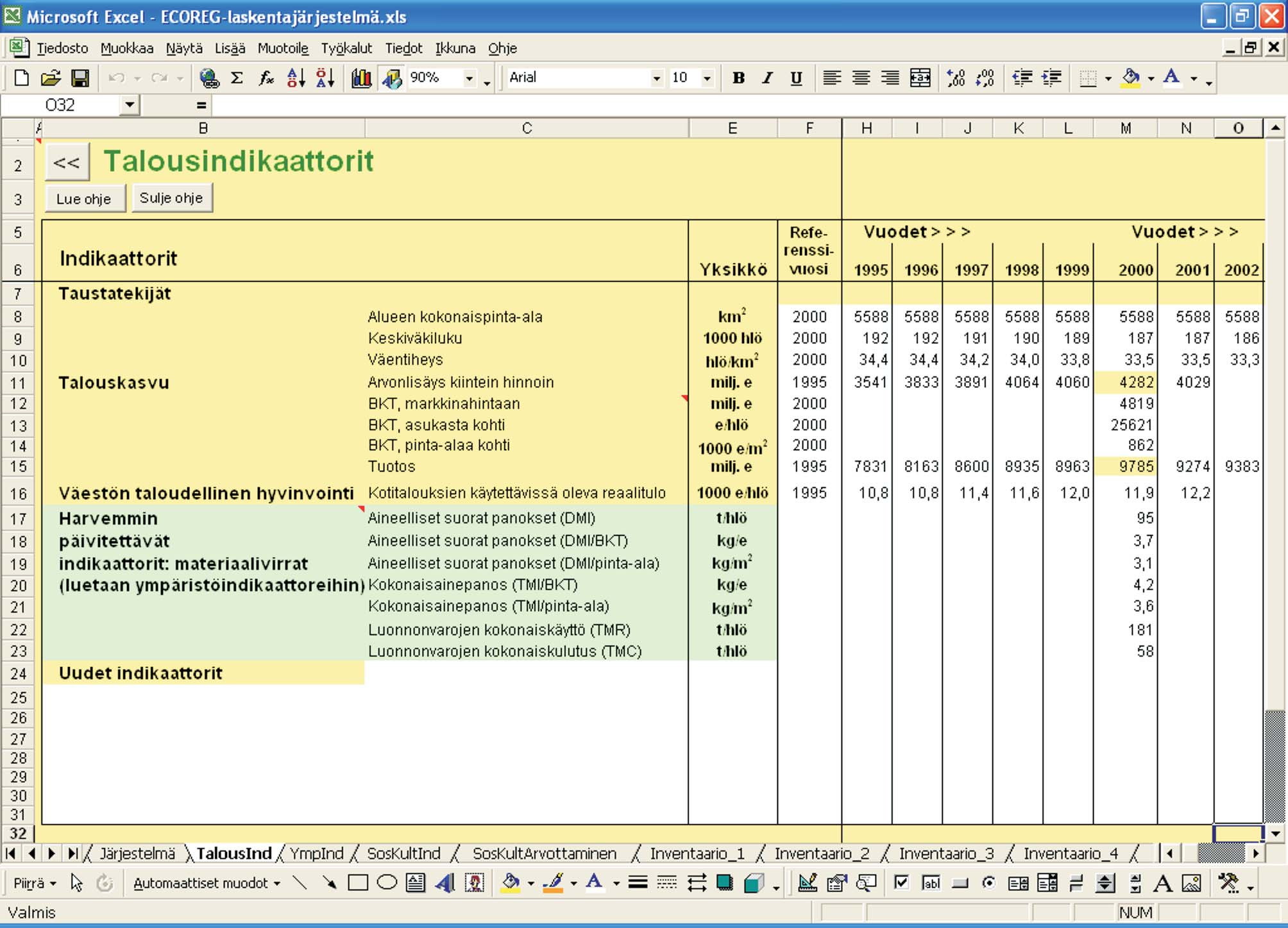Add an Option Button form control

pyautogui.click(x=988, y=883)
